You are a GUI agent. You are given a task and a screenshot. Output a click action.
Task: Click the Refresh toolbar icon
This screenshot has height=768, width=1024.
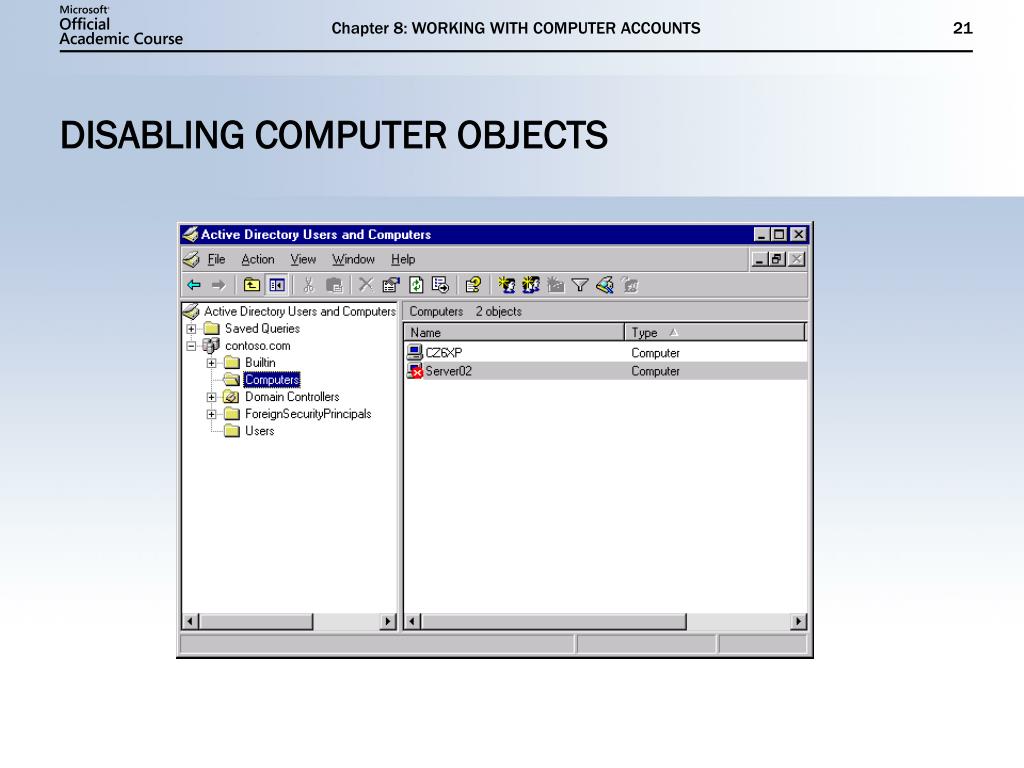tap(416, 285)
